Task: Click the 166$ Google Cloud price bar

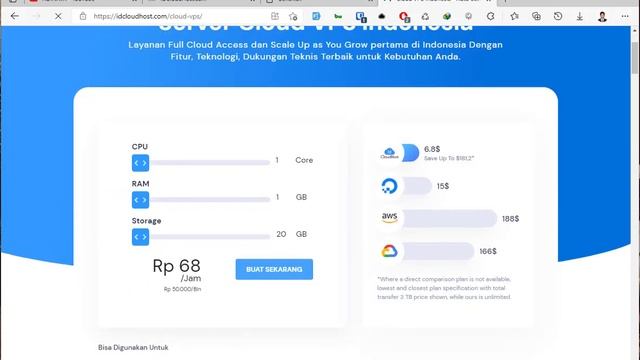Action: [x=438, y=251]
